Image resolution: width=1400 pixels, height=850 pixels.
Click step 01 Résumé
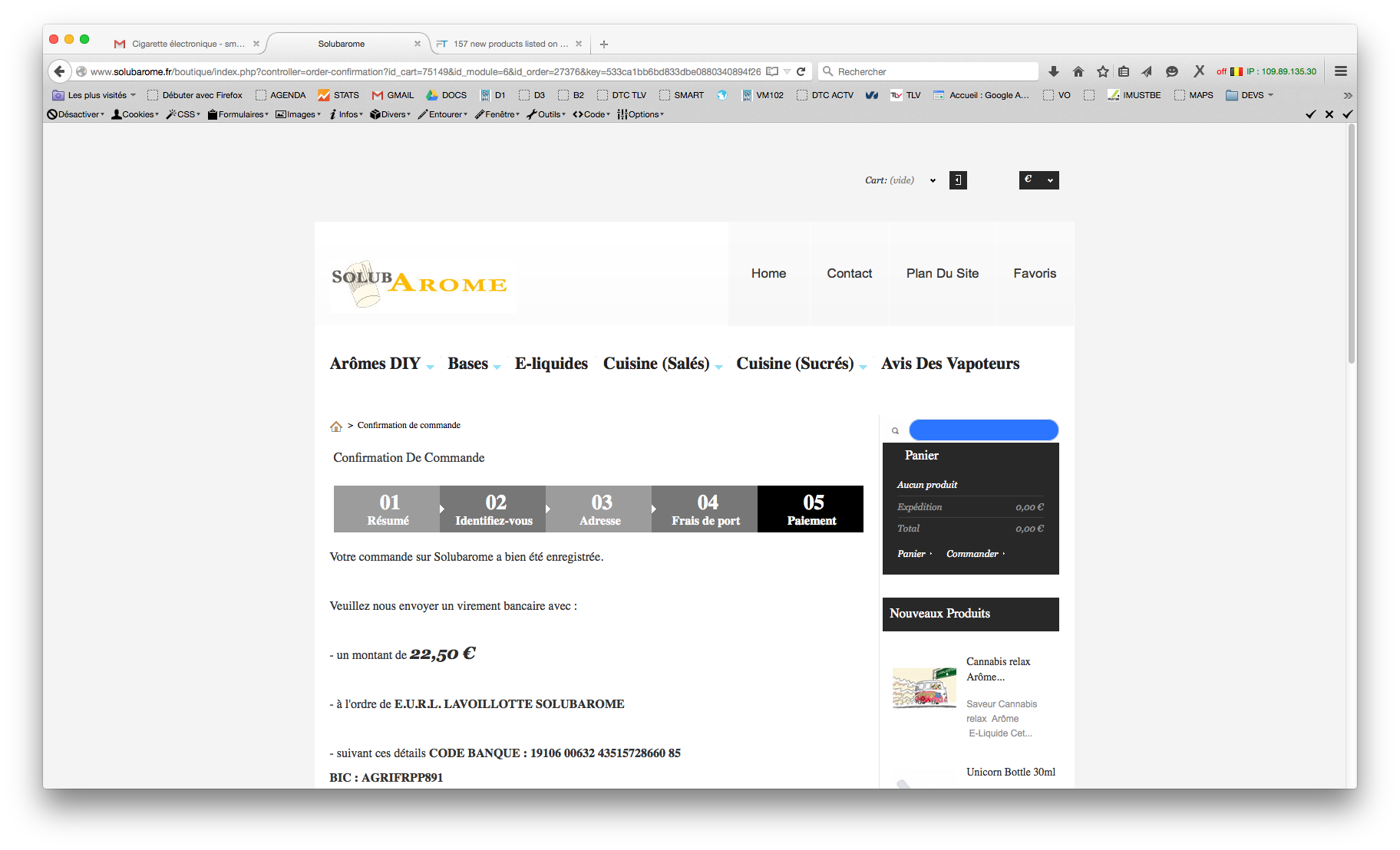pyautogui.click(x=387, y=509)
